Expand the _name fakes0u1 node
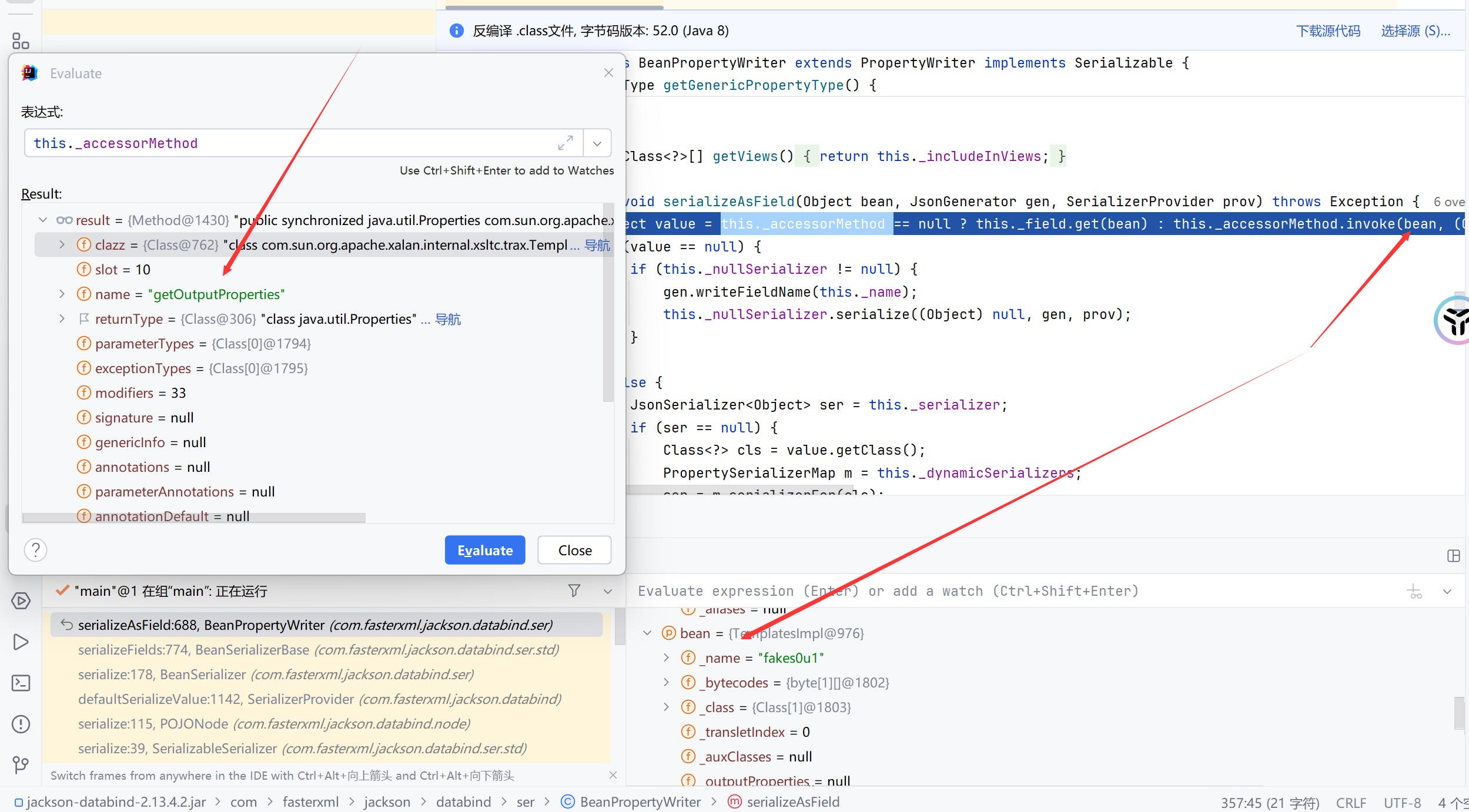The height and width of the screenshot is (812, 1469). coord(666,657)
